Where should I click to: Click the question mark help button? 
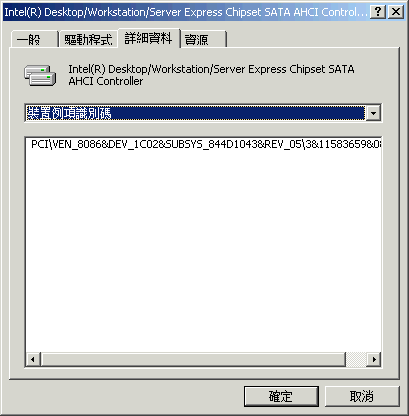tap(378, 12)
